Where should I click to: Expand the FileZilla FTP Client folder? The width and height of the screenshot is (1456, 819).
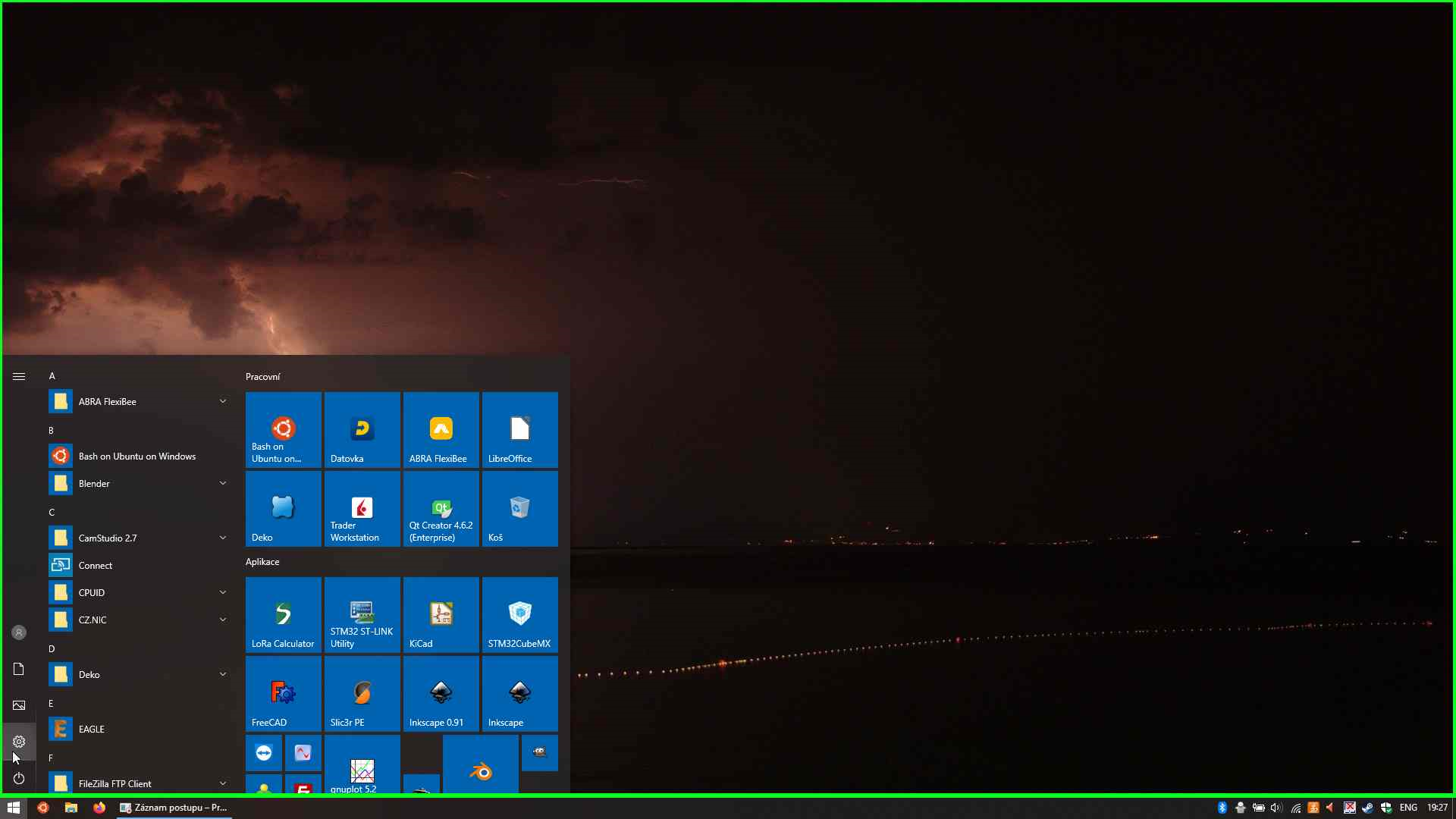222,783
